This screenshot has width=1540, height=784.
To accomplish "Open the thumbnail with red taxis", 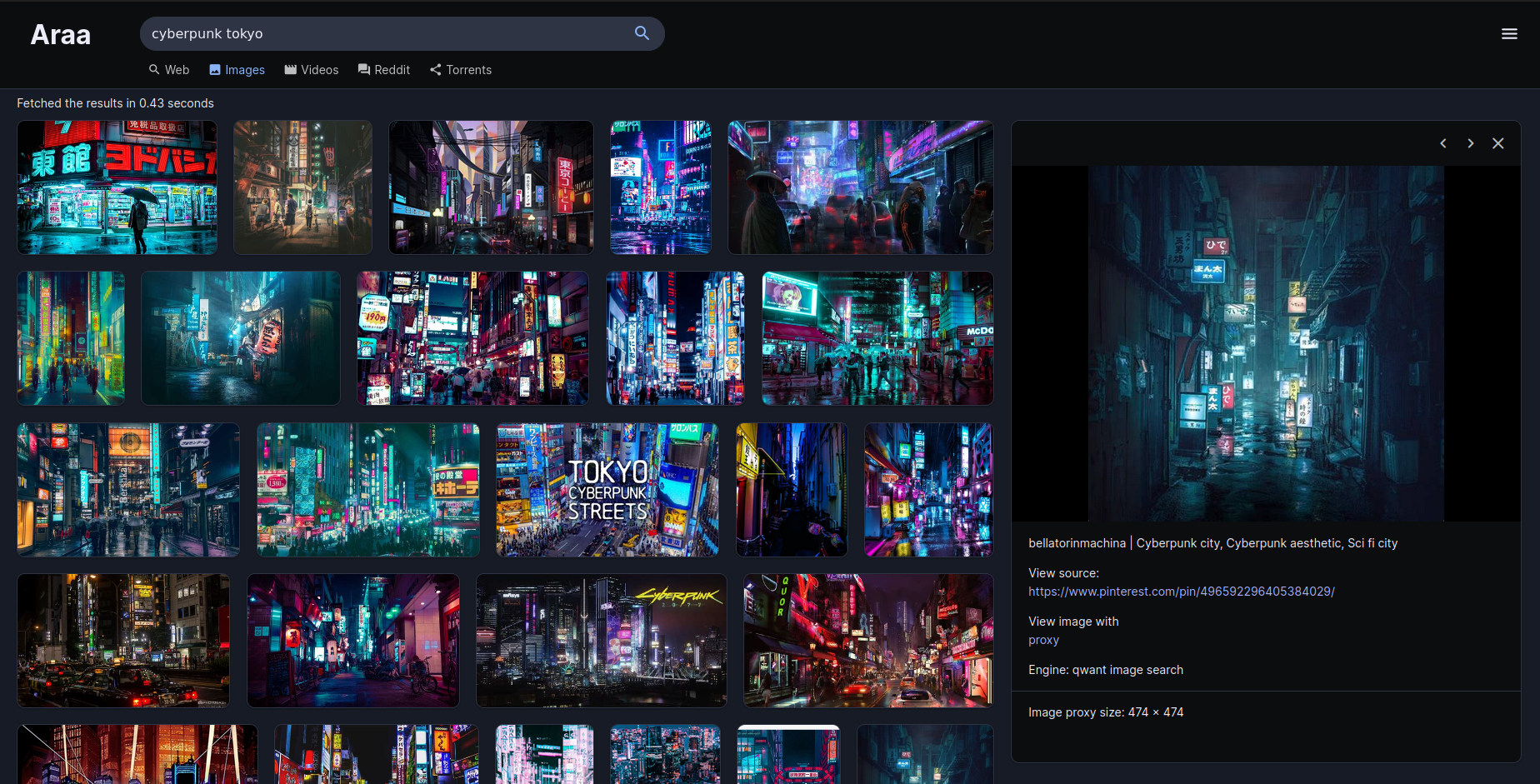I will 123,641.
